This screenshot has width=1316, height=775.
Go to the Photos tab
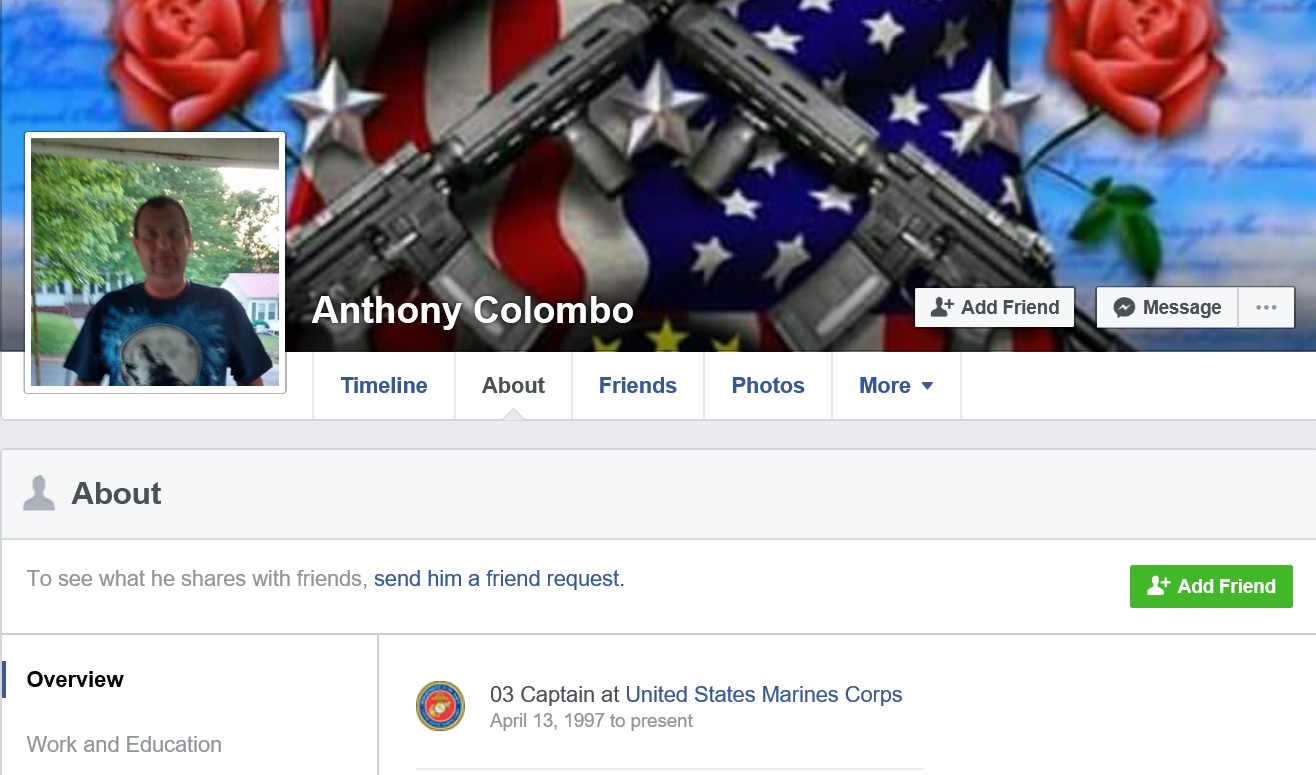coord(768,386)
